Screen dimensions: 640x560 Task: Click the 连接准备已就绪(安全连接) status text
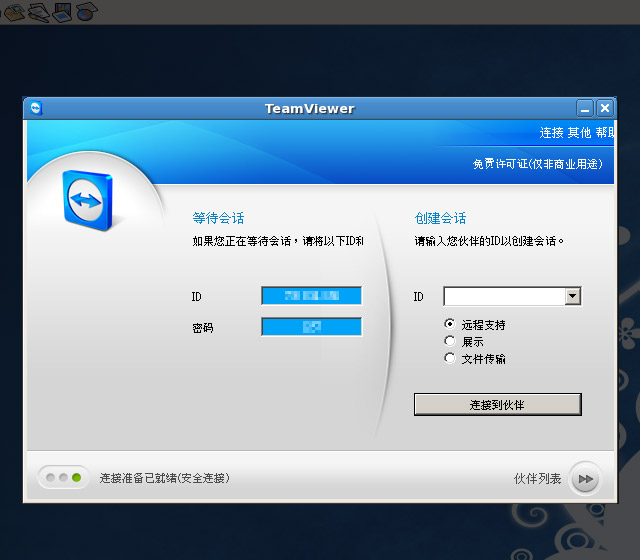pyautogui.click(x=164, y=478)
